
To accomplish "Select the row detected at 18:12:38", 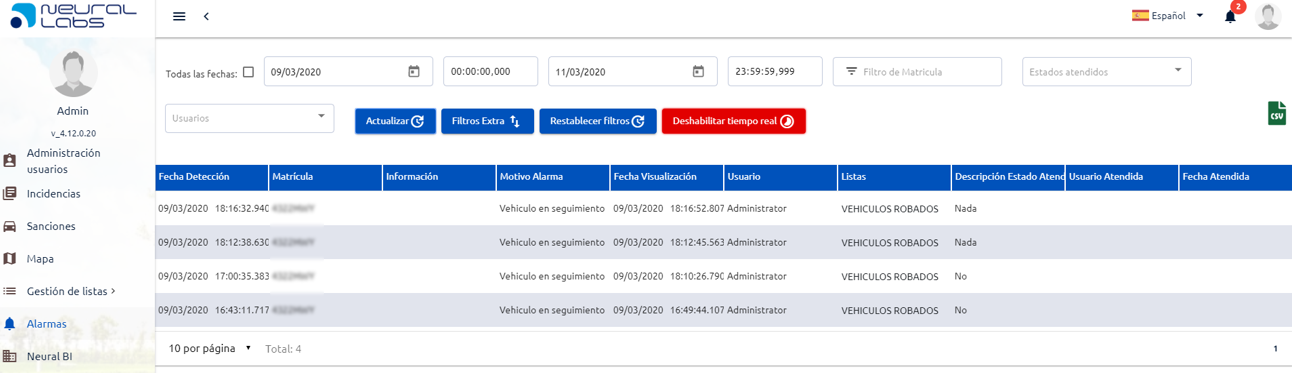I will point(724,242).
